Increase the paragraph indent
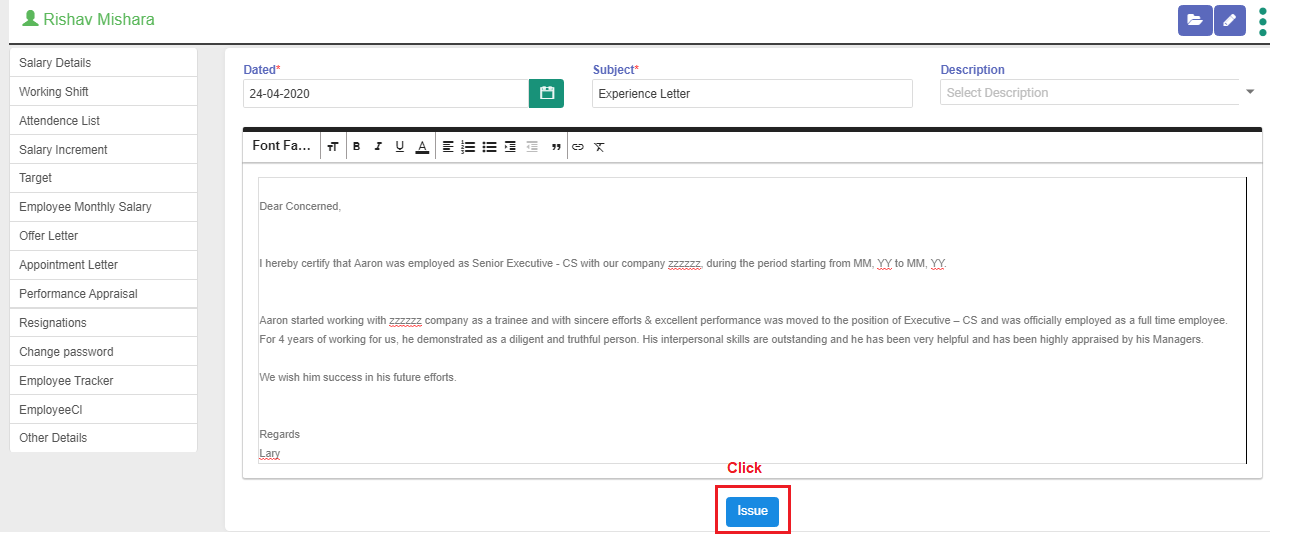This screenshot has width=1301, height=536. click(x=510, y=146)
